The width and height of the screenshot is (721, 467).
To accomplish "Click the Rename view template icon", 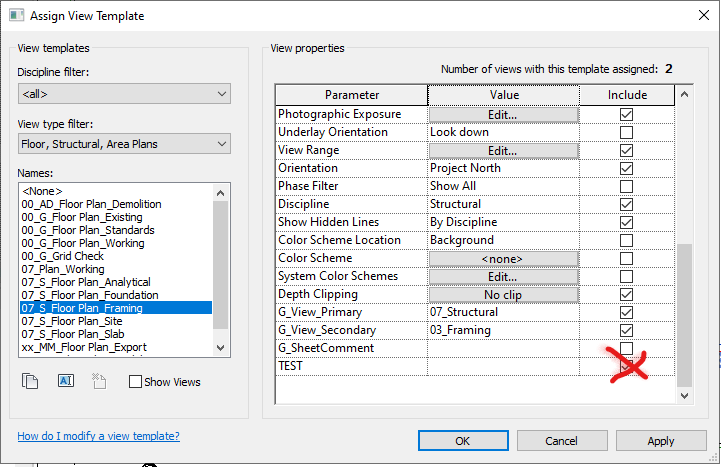I will click(x=66, y=381).
